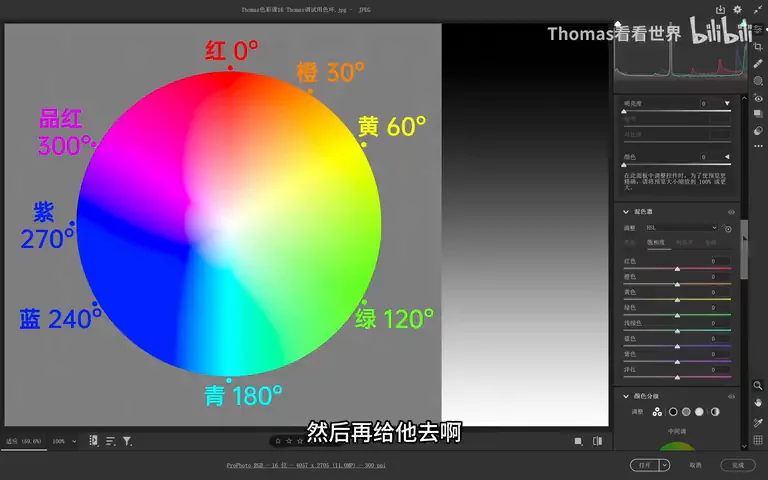The image size is (768, 480).
Task: Open the zoom level dropdown arrow
Action: [74, 441]
